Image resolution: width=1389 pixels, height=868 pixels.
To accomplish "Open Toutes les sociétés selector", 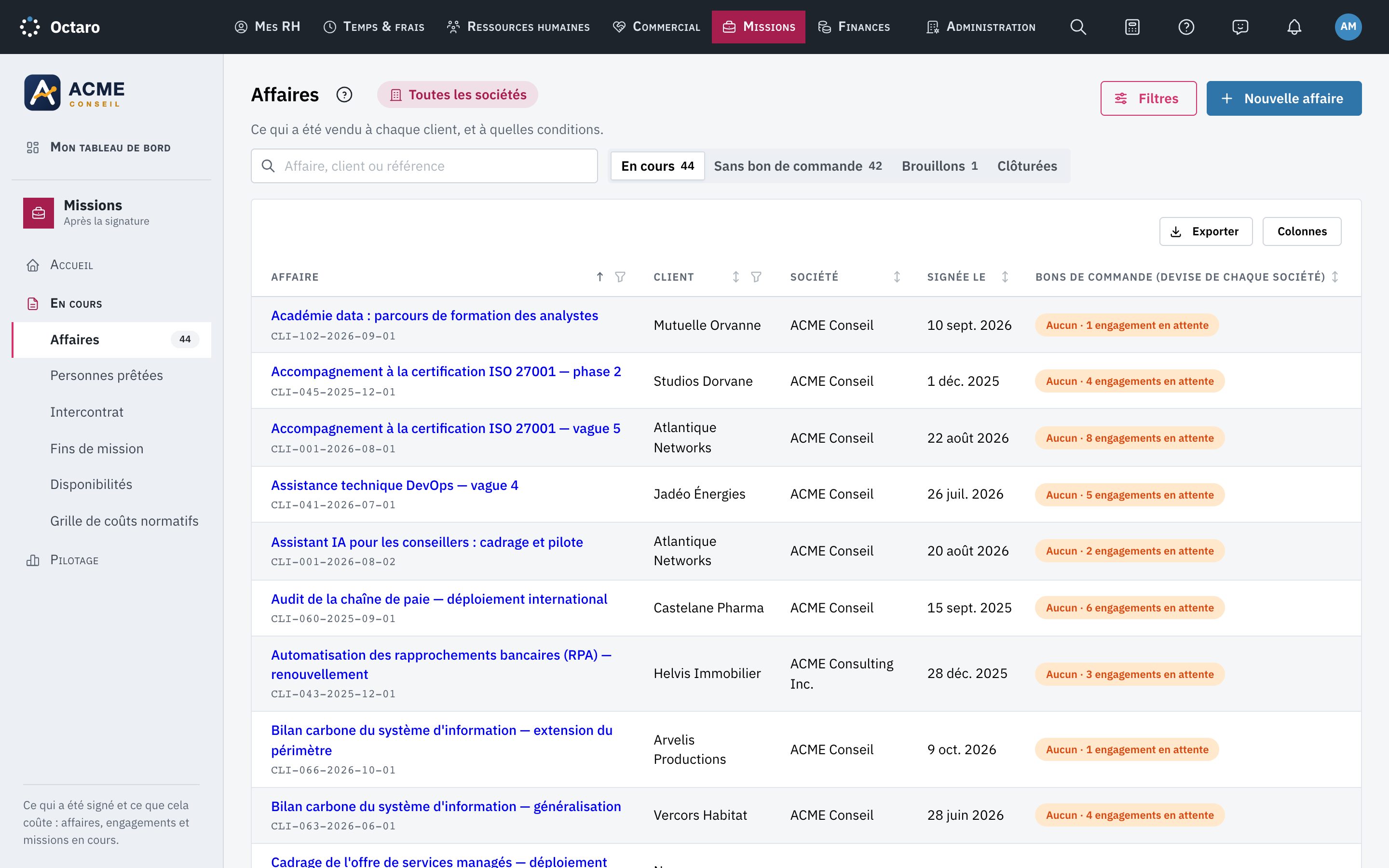I will point(457,95).
